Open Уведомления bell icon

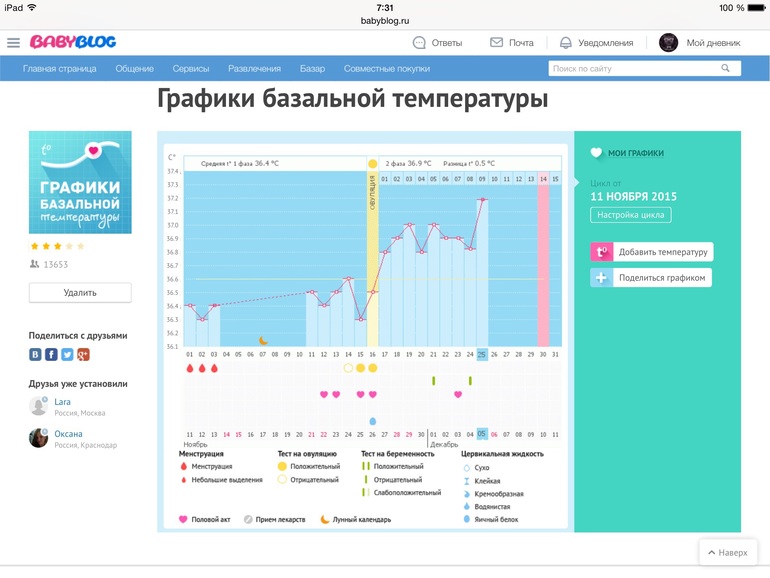pos(565,43)
